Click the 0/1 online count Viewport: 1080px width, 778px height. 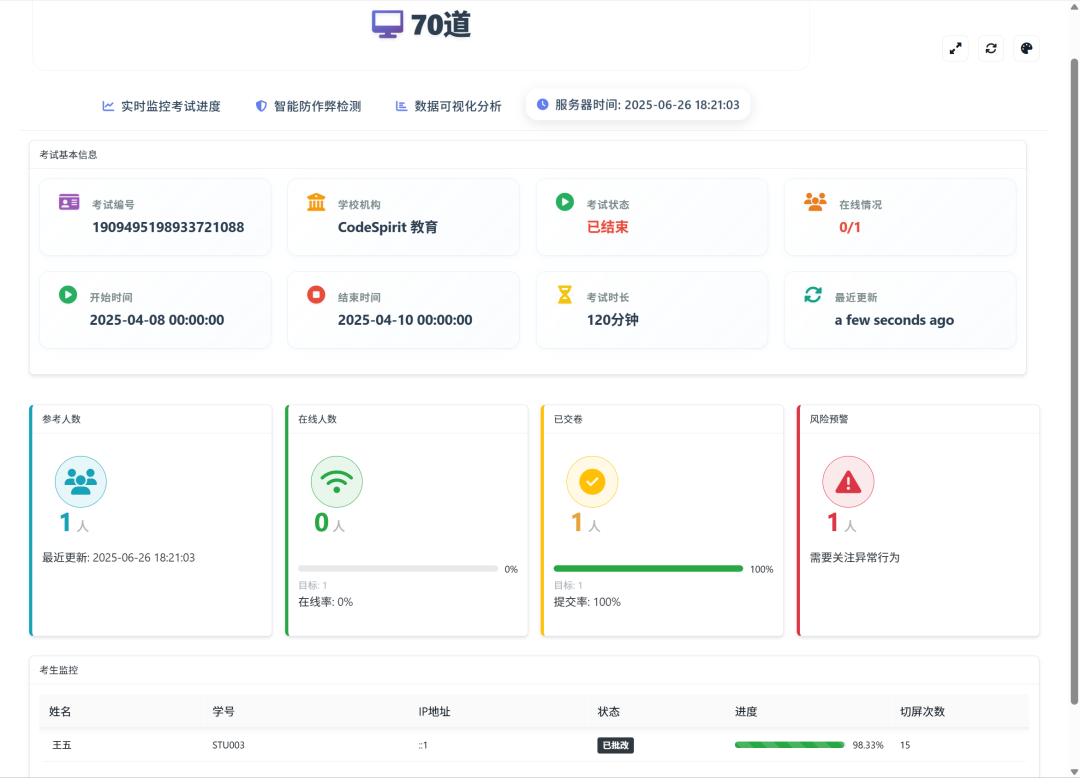(x=850, y=227)
